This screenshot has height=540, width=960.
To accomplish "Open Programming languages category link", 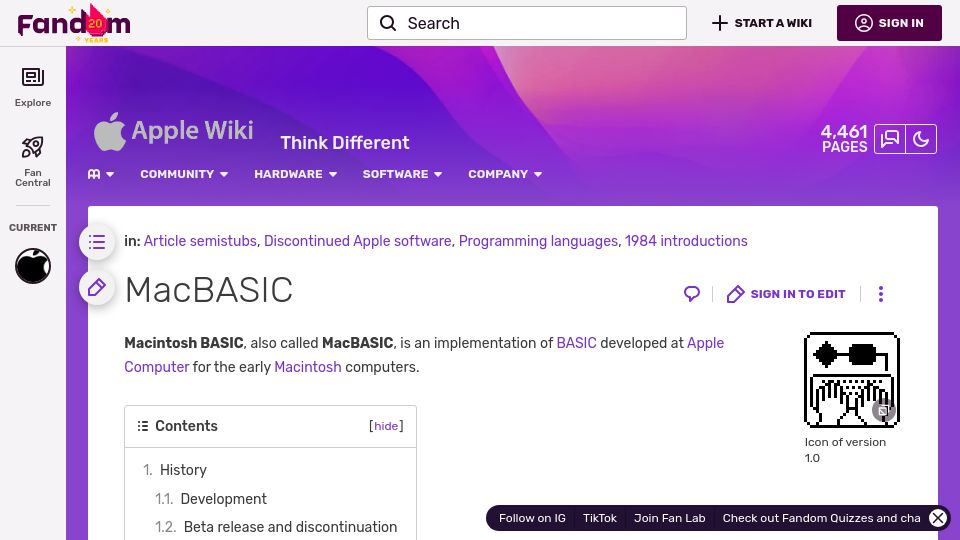I will 538,241.
